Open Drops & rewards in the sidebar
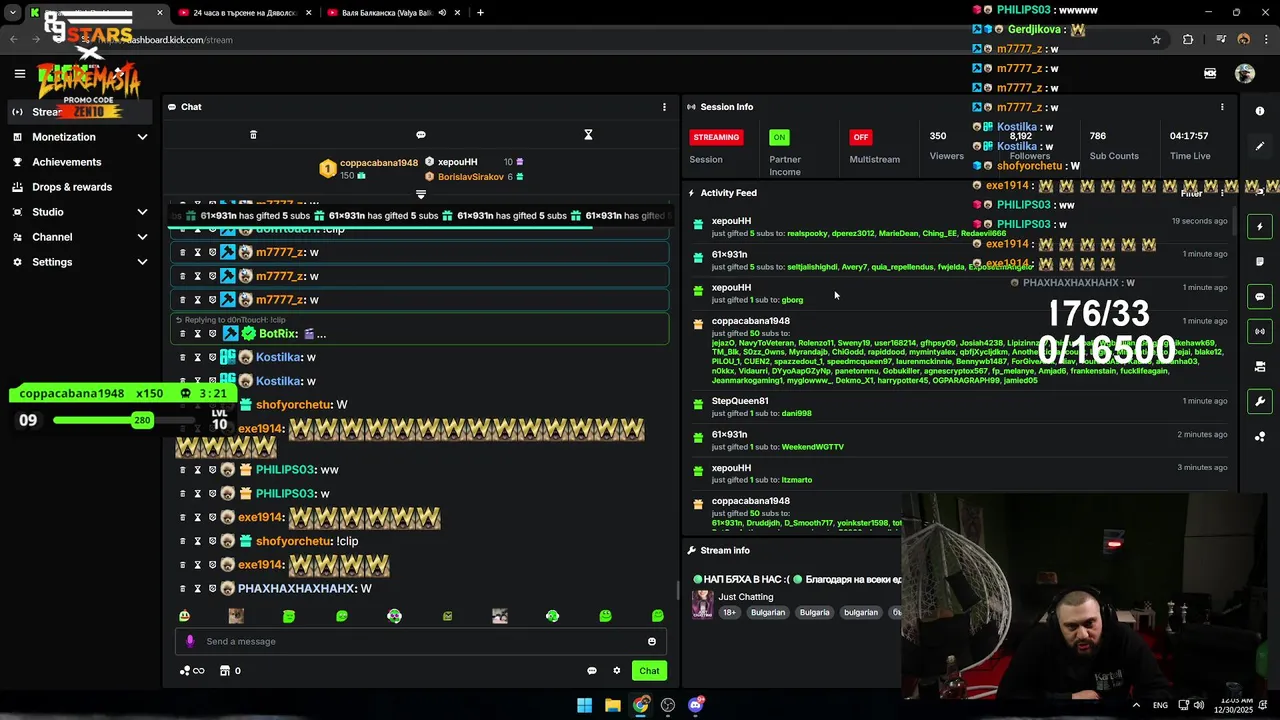The width and height of the screenshot is (1280, 720). 72,187
